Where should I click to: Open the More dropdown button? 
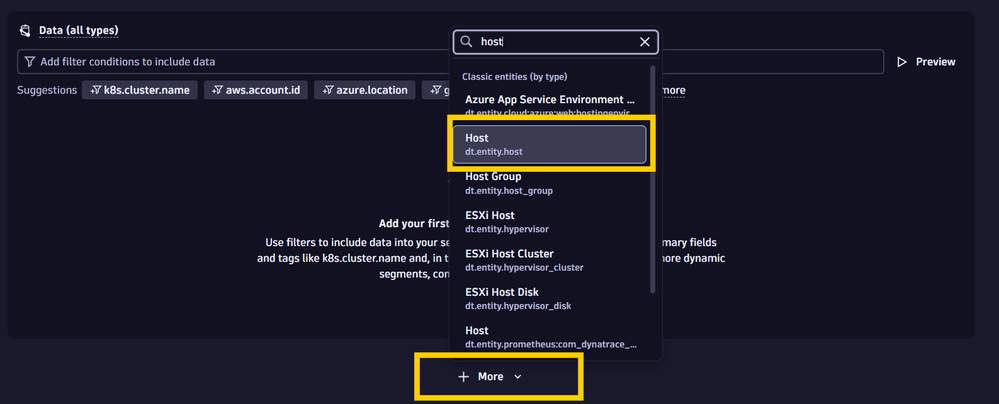coord(490,377)
